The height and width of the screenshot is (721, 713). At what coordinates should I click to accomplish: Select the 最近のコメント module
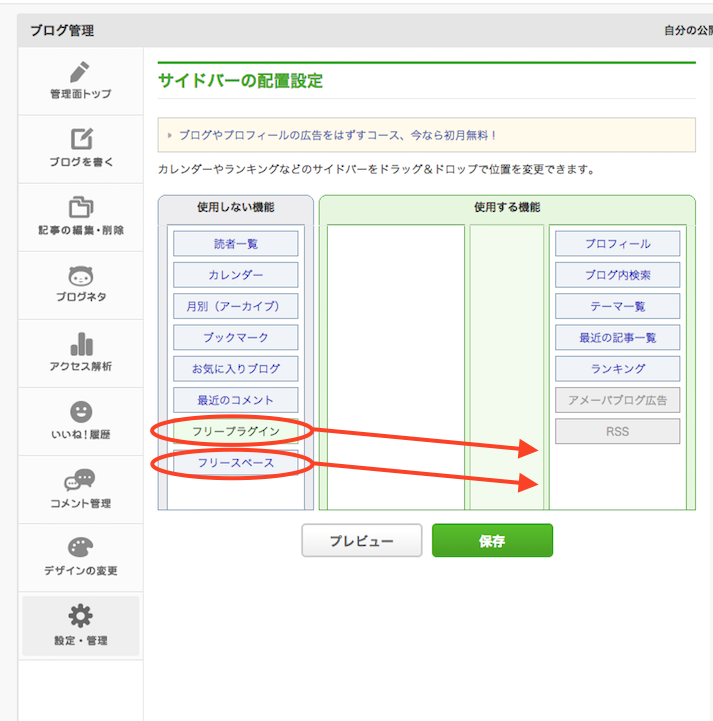(x=235, y=400)
